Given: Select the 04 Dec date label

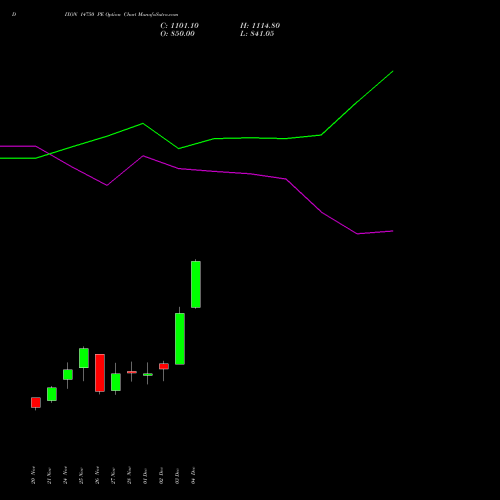Looking at the screenshot, I should [x=193, y=475].
